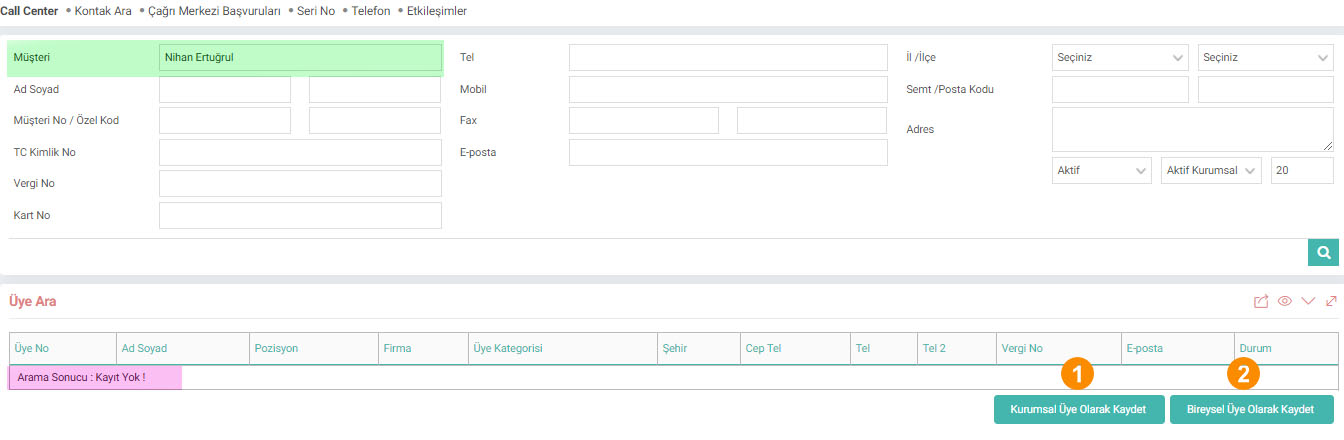Screen dimensions: 1344x440
Task: Click the first Ad Soyad input
Action: pos(225,89)
